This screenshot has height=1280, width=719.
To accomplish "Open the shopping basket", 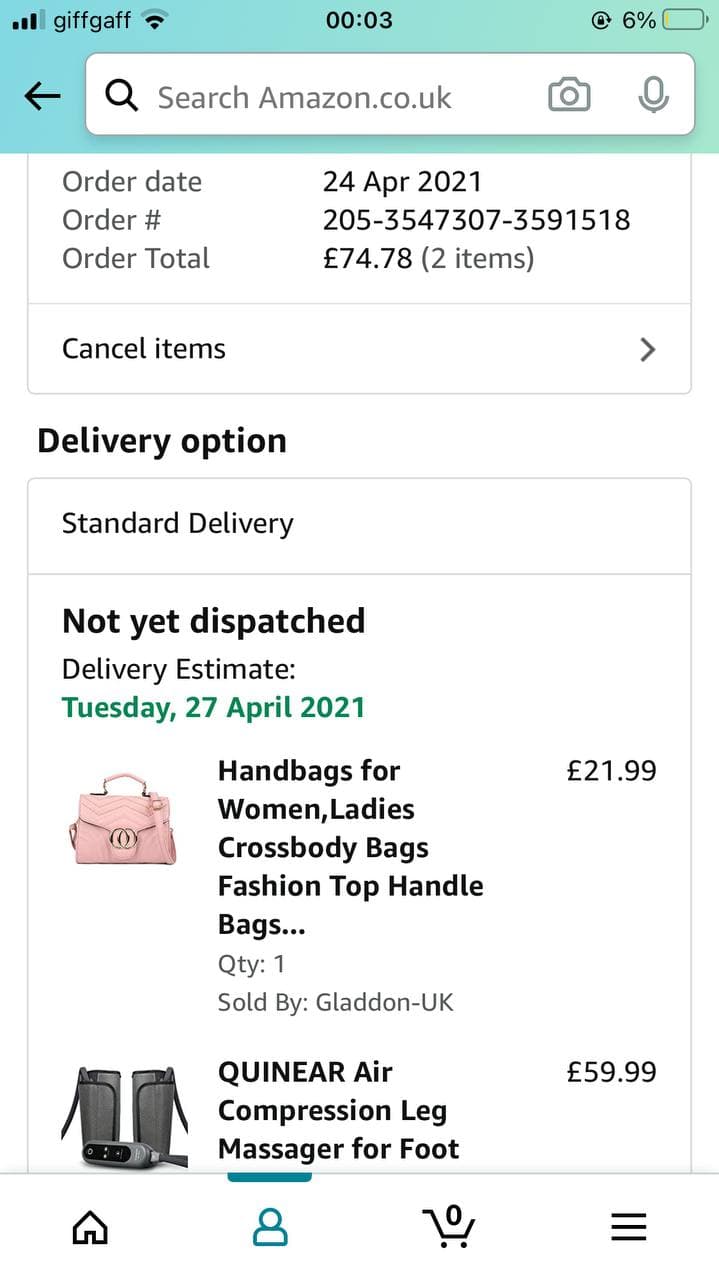I will pyautogui.click(x=449, y=1225).
